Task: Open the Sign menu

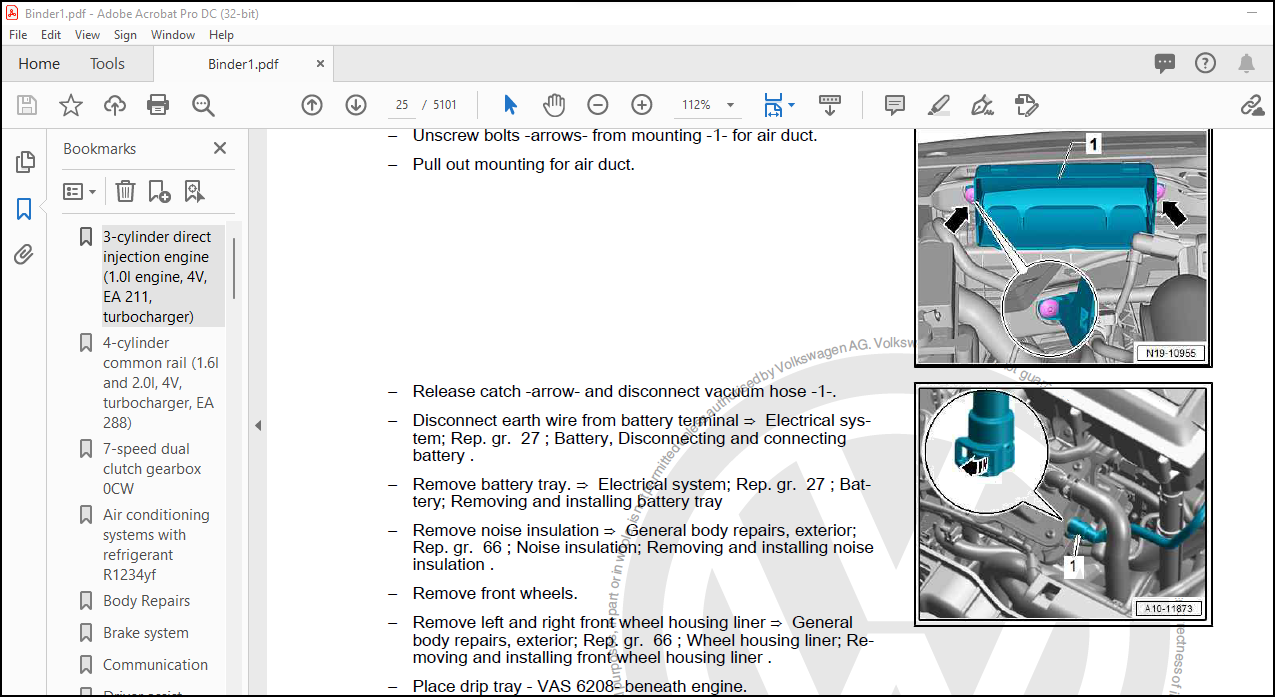Action: click(125, 34)
